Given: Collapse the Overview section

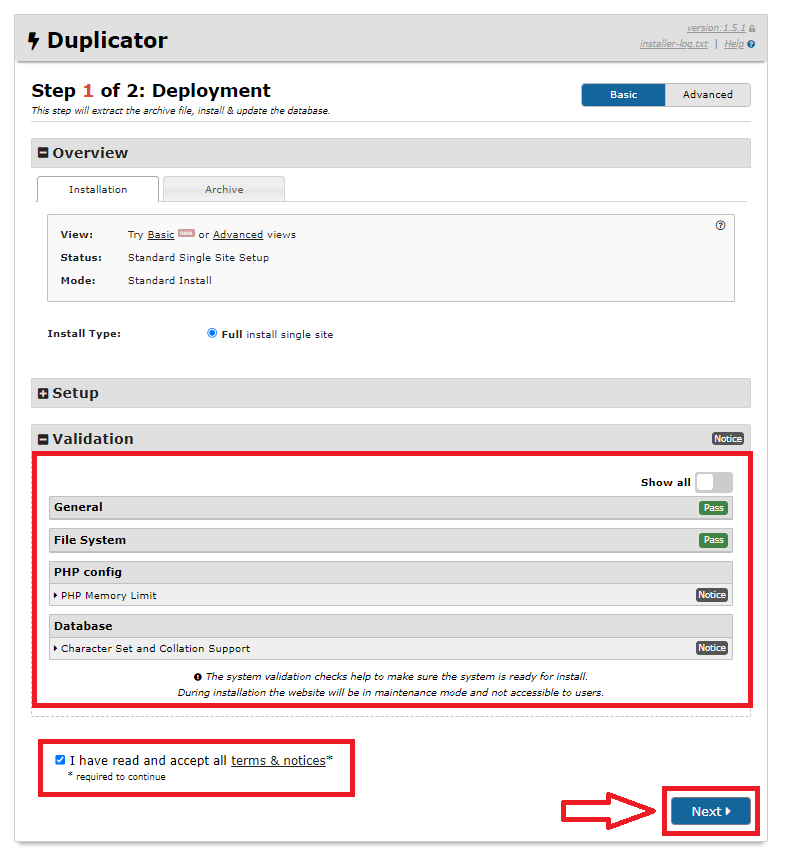Looking at the screenshot, I should tap(43, 153).
